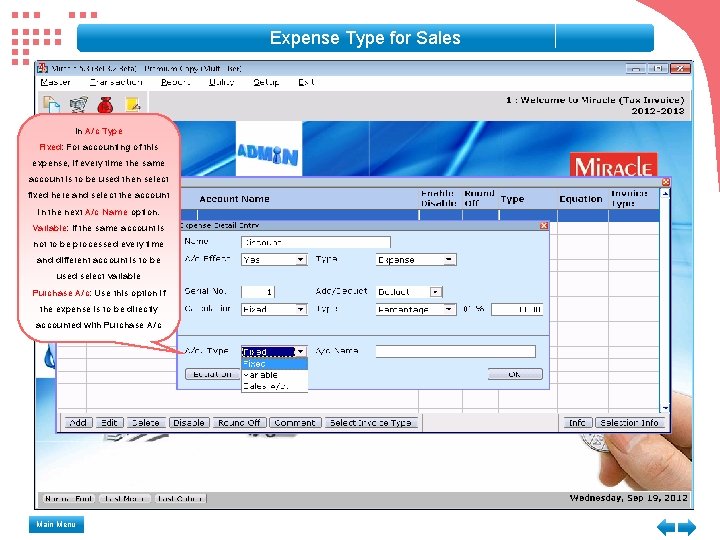The width and height of the screenshot is (720, 540).
Task: Open the Exit menu
Action: pyautogui.click(x=306, y=82)
